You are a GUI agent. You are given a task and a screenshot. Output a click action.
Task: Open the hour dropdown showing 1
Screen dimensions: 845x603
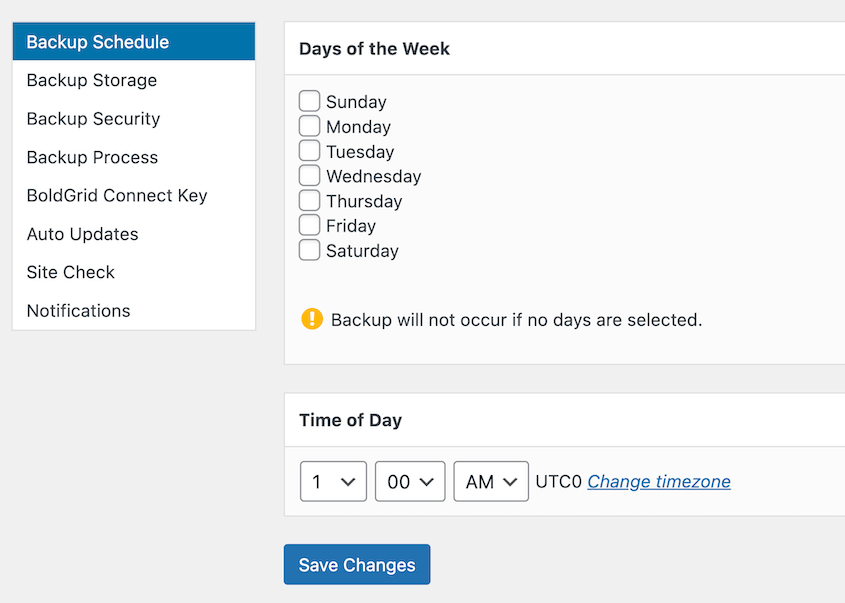pos(333,481)
